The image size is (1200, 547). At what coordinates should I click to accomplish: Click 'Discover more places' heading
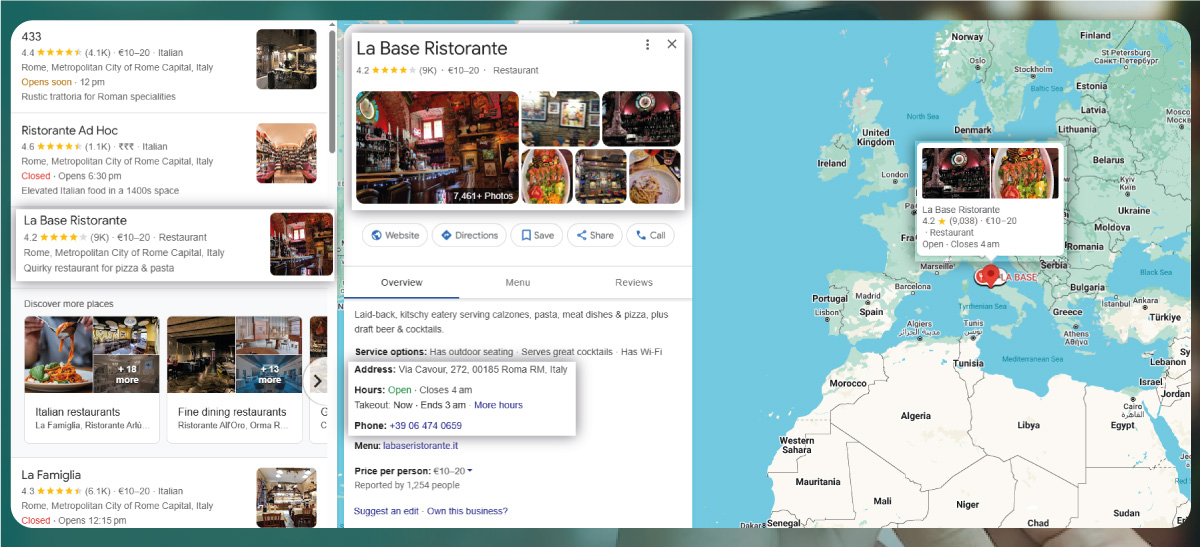68,304
